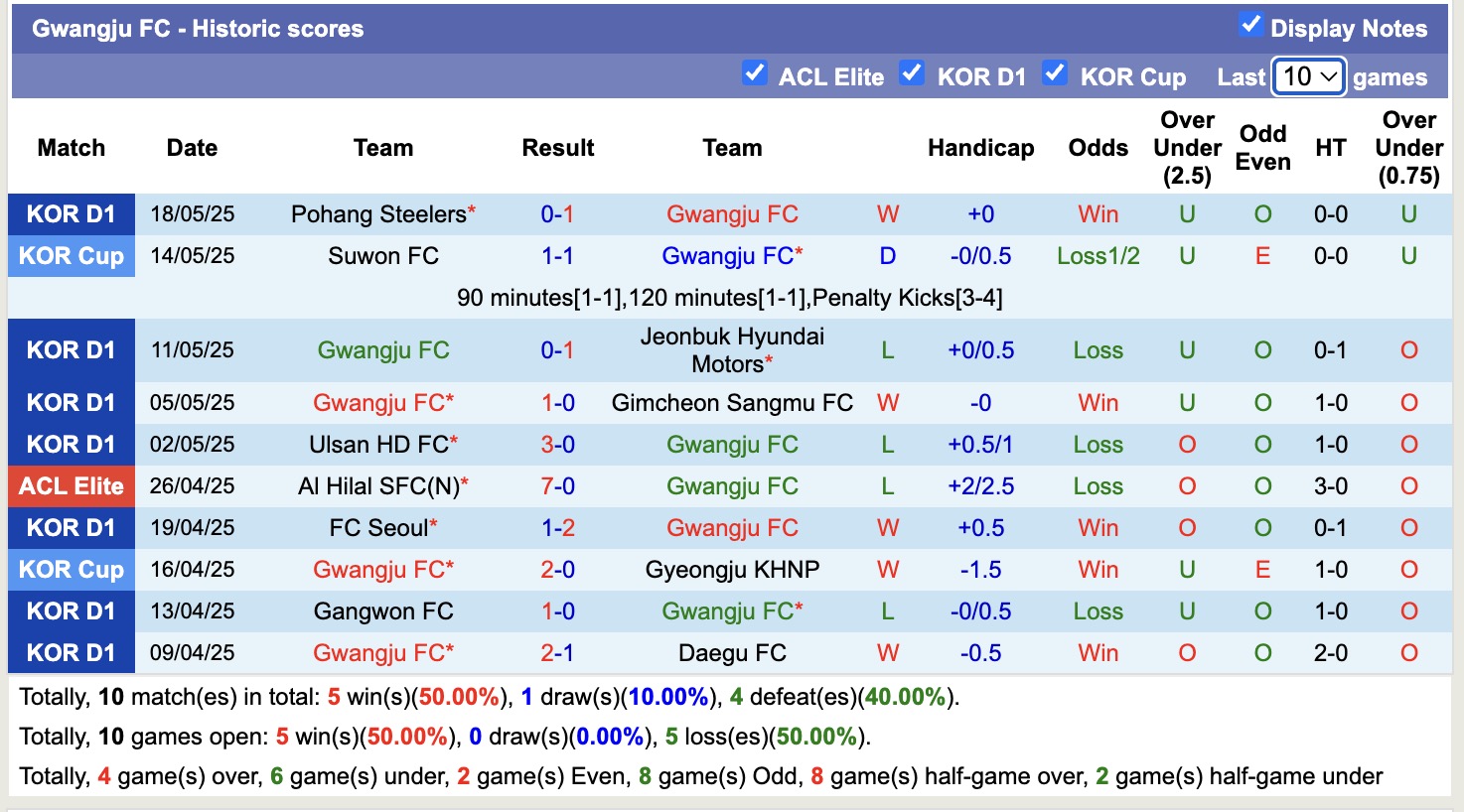Click the KOR D1 badge on the Ulsan HD row
This screenshot has width=1464, height=812.
pos(71,444)
